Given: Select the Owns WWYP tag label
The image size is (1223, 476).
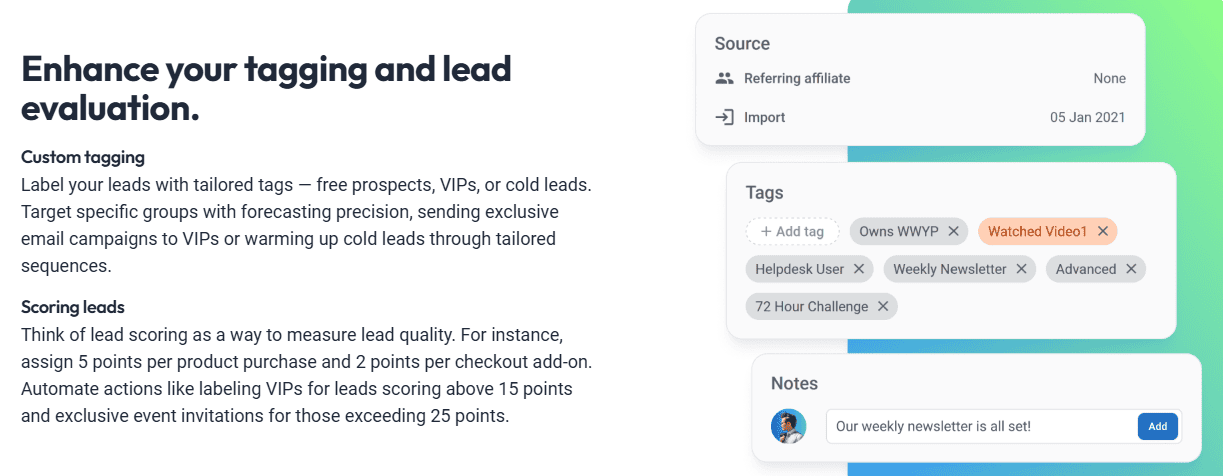Looking at the screenshot, I should coord(899,232).
